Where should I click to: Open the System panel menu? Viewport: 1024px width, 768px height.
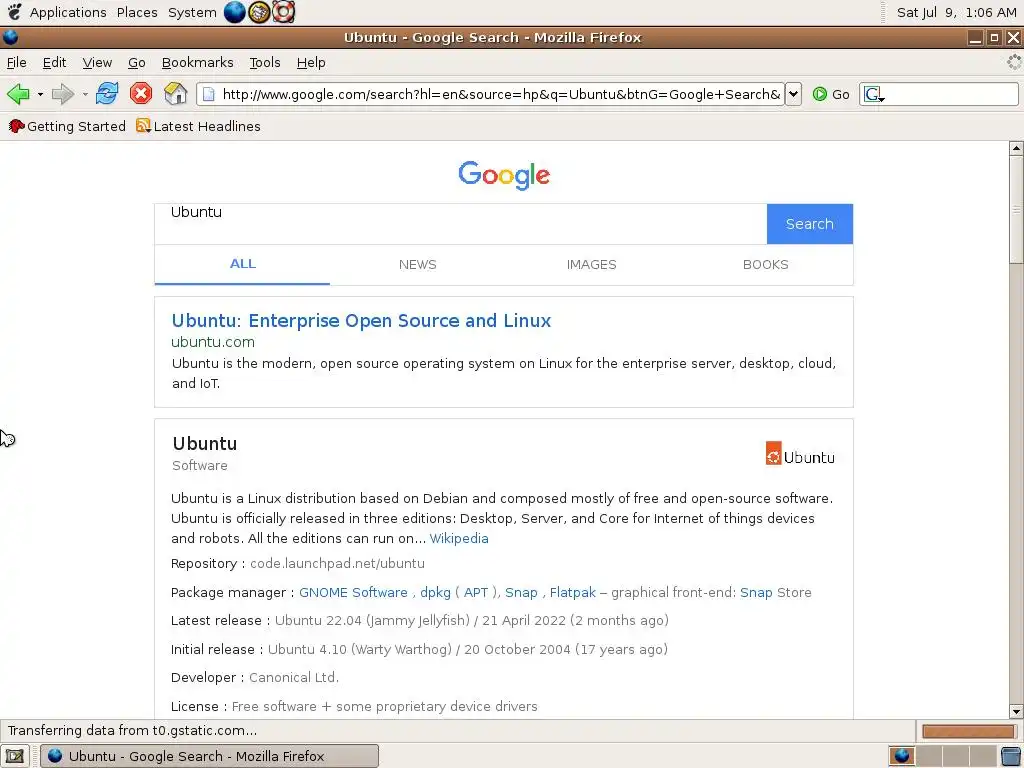[192, 12]
